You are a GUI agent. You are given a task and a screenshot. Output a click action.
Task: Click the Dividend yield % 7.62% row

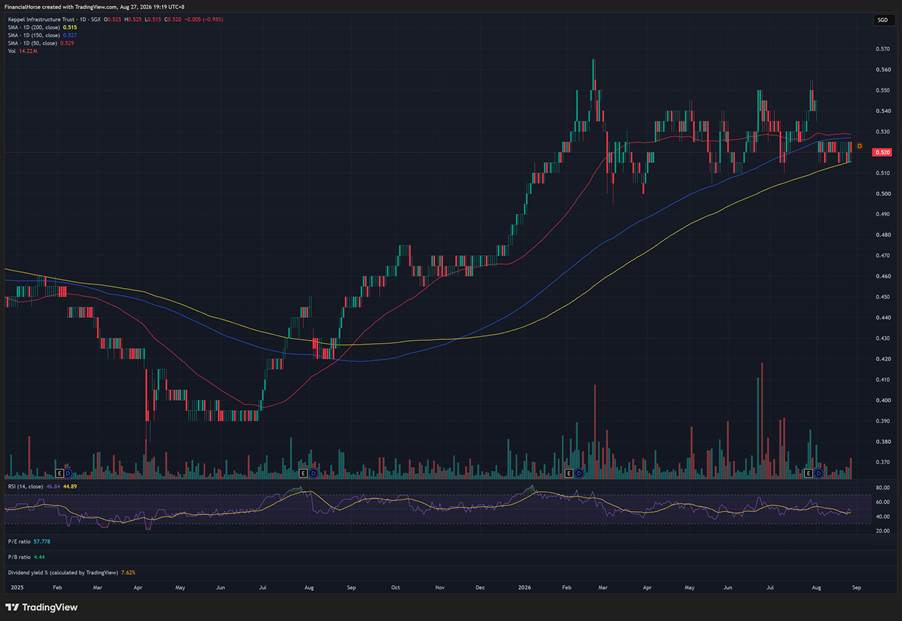[x=71, y=573]
